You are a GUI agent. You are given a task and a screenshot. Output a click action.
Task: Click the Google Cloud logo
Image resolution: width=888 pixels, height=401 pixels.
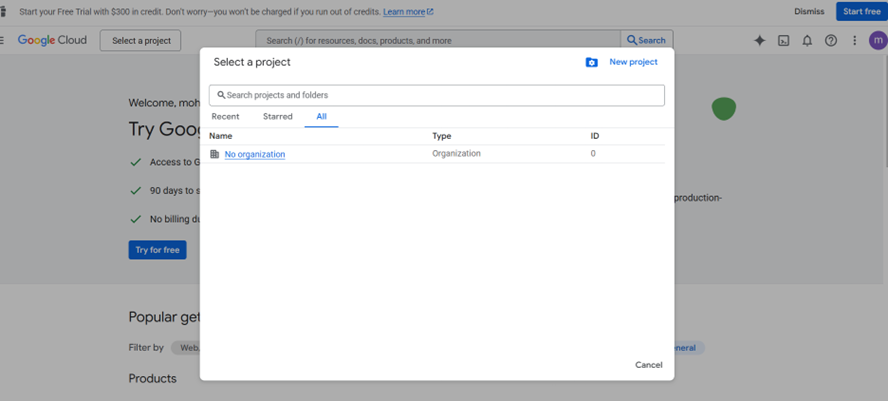[52, 40]
